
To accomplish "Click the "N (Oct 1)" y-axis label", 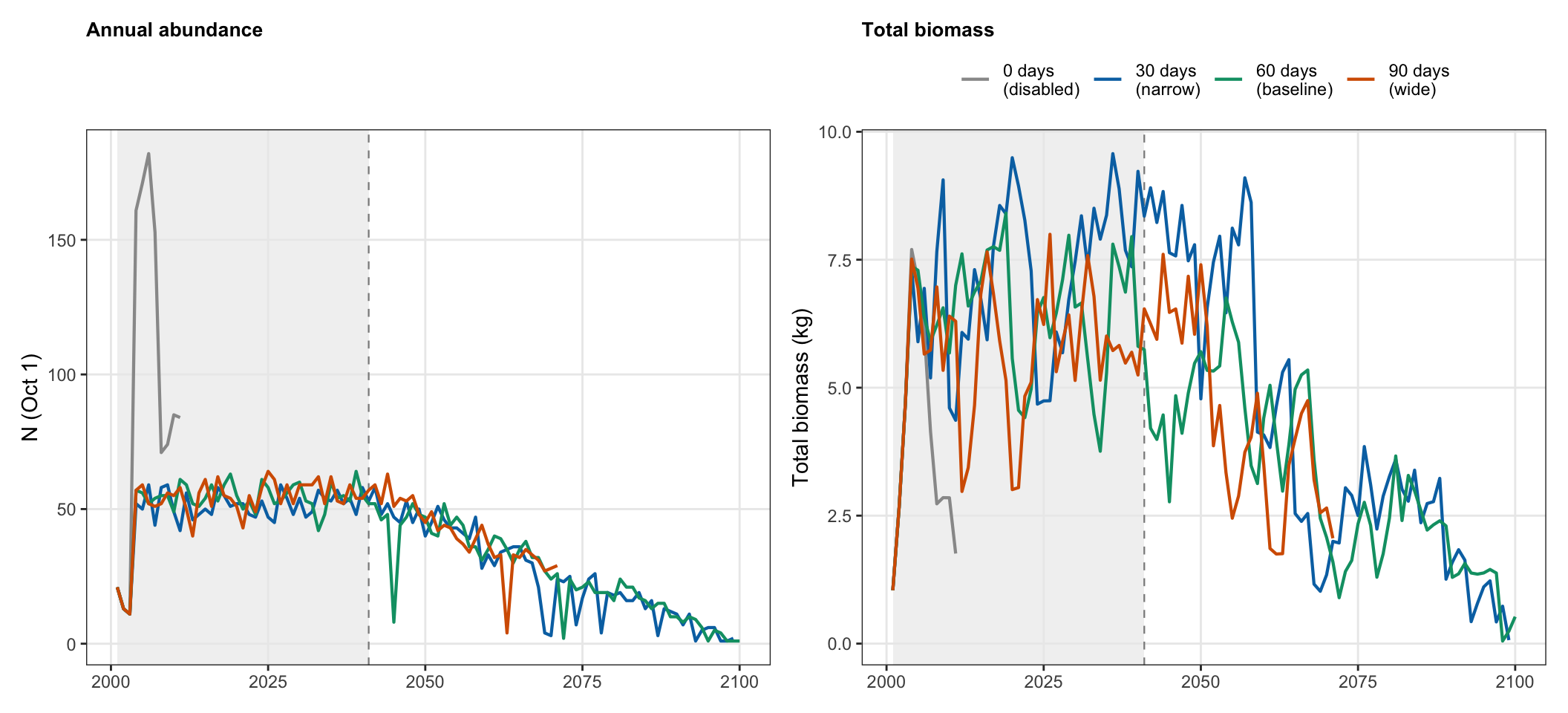I will pyautogui.click(x=30, y=397).
